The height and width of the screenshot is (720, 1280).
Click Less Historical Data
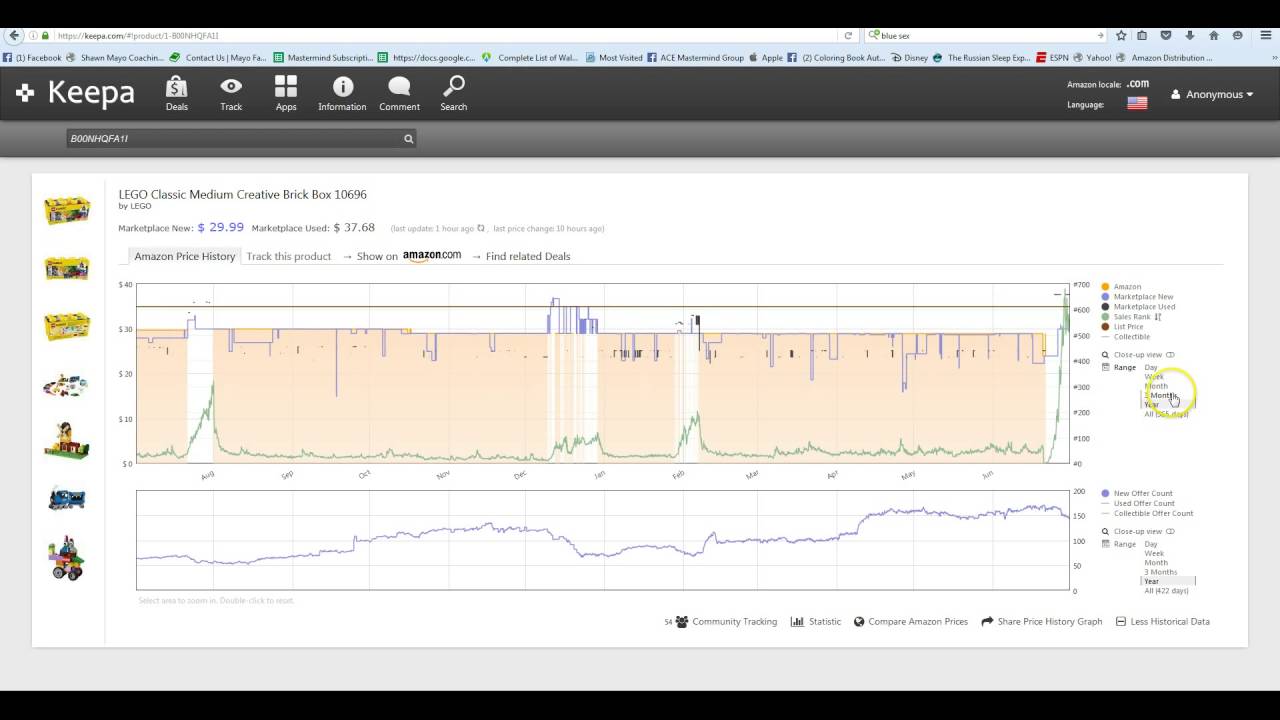(x=1163, y=621)
